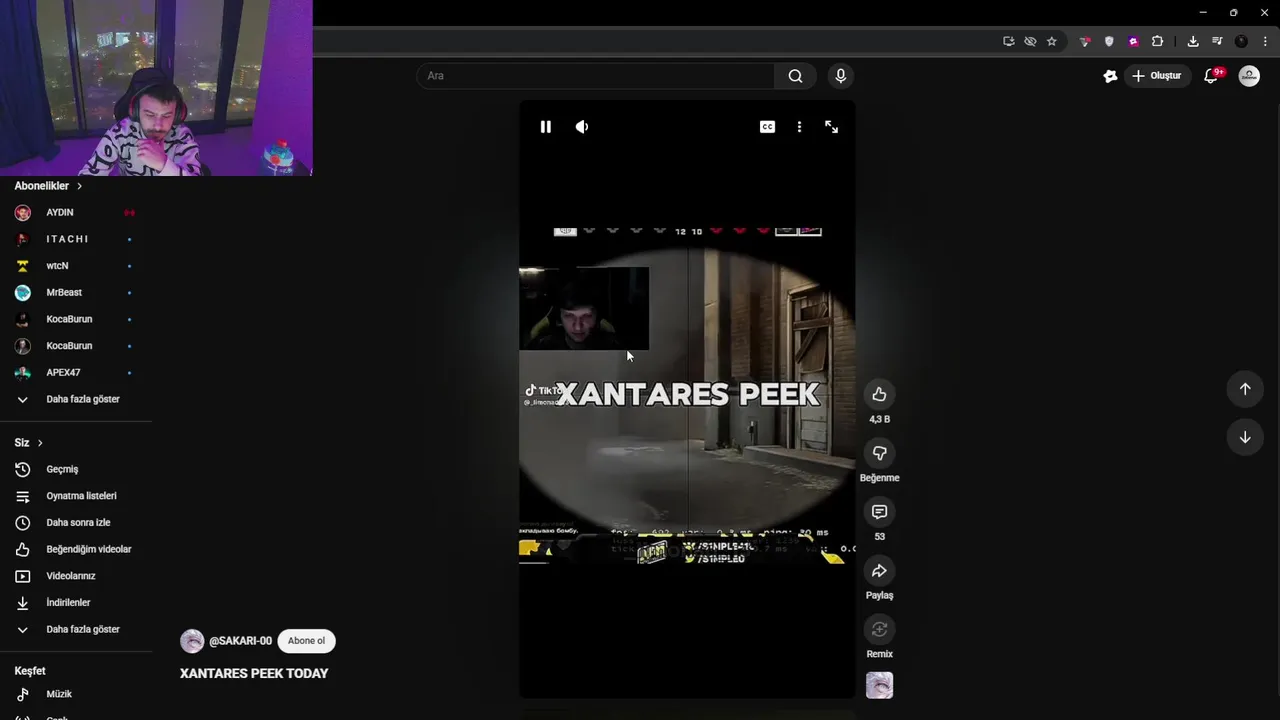Viewport: 1280px width, 720px height.
Task: Open the SAKARI-00 channel avatar
Action: point(192,641)
